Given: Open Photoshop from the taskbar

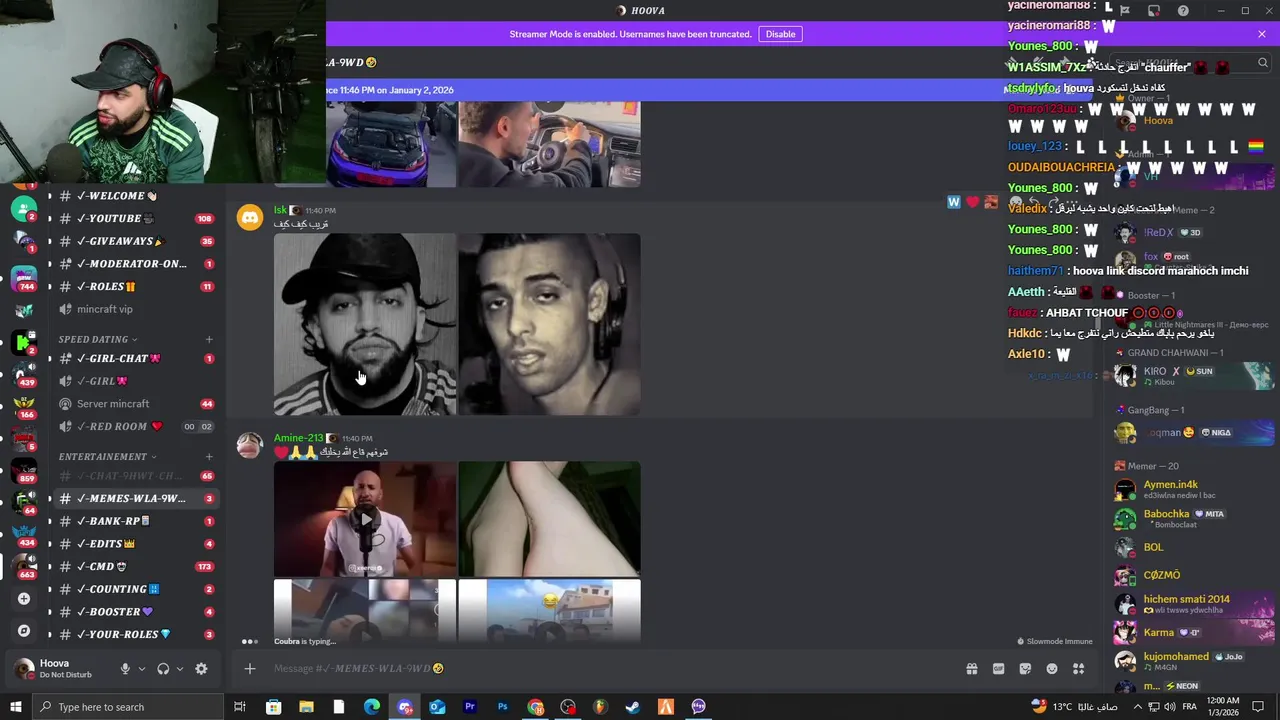Looking at the screenshot, I should [502, 707].
